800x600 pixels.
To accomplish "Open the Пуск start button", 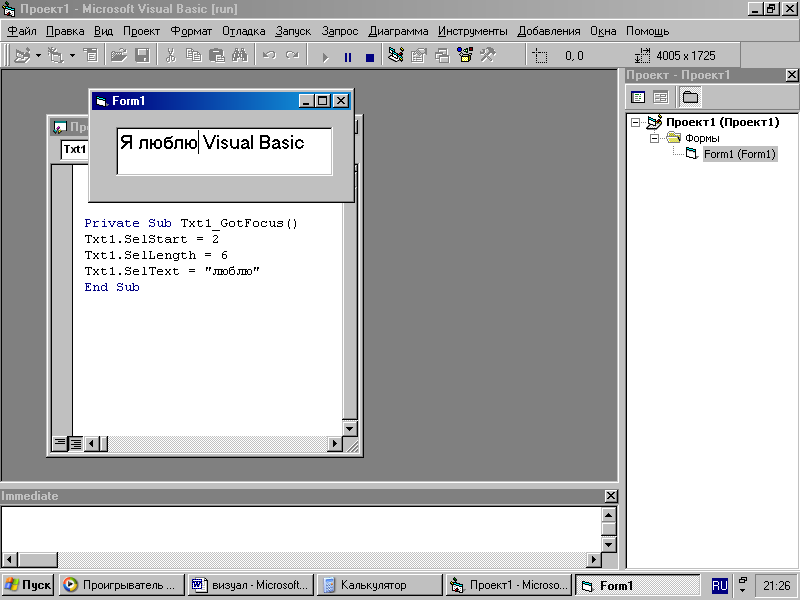I will (x=29, y=585).
